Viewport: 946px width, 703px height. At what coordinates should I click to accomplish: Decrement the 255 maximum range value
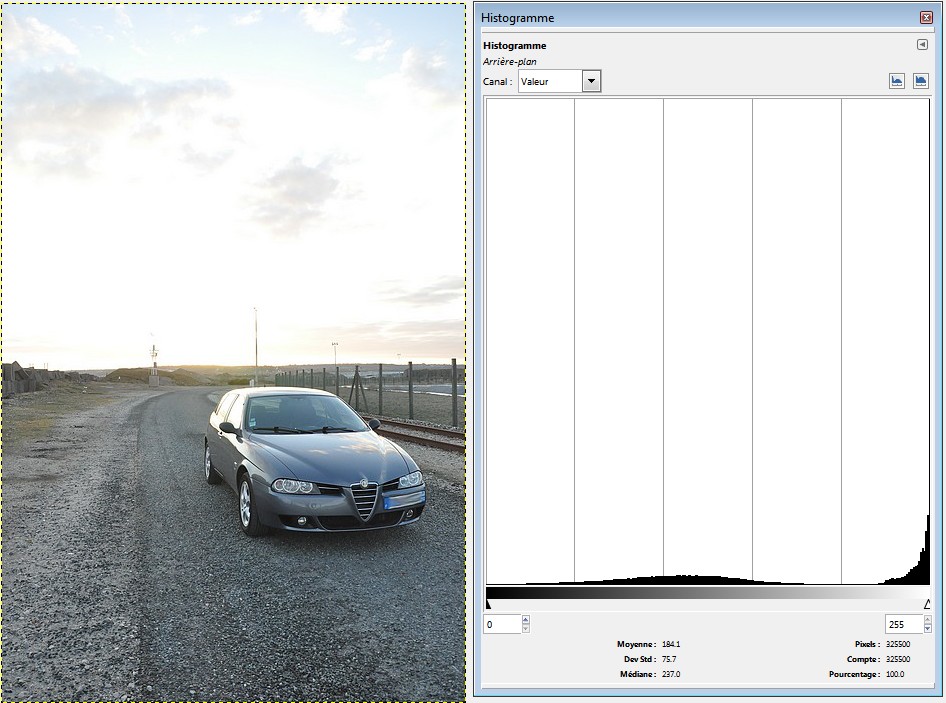(929, 628)
